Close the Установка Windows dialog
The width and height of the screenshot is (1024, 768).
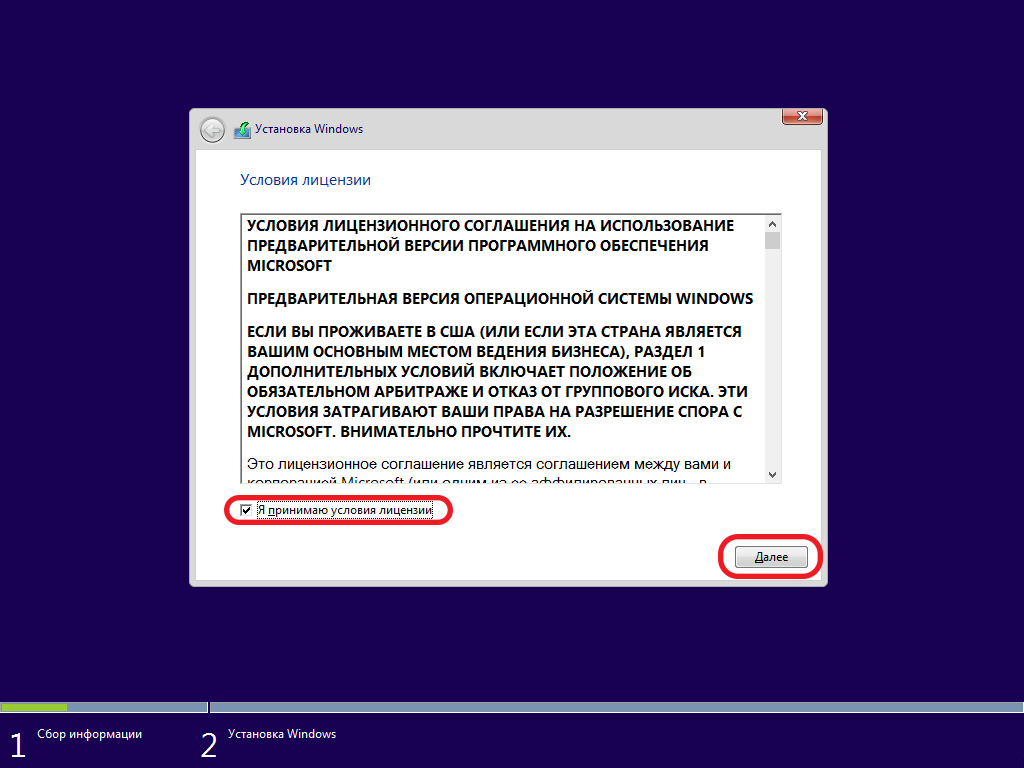(802, 117)
